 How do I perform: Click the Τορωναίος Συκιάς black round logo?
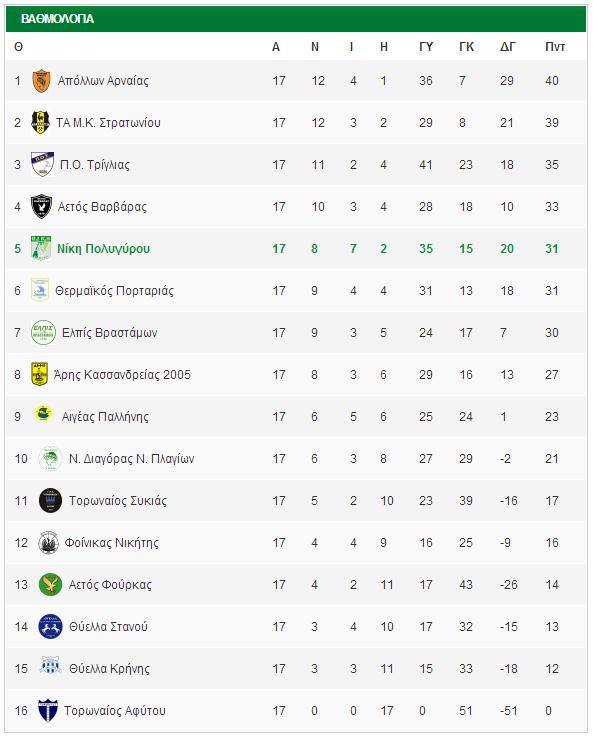pos(50,501)
